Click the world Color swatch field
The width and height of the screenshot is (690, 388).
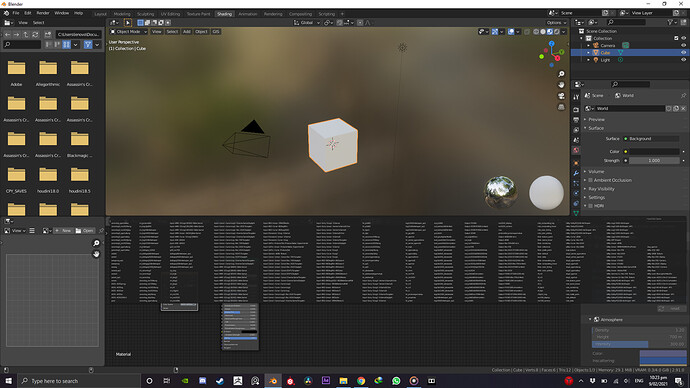click(654, 151)
